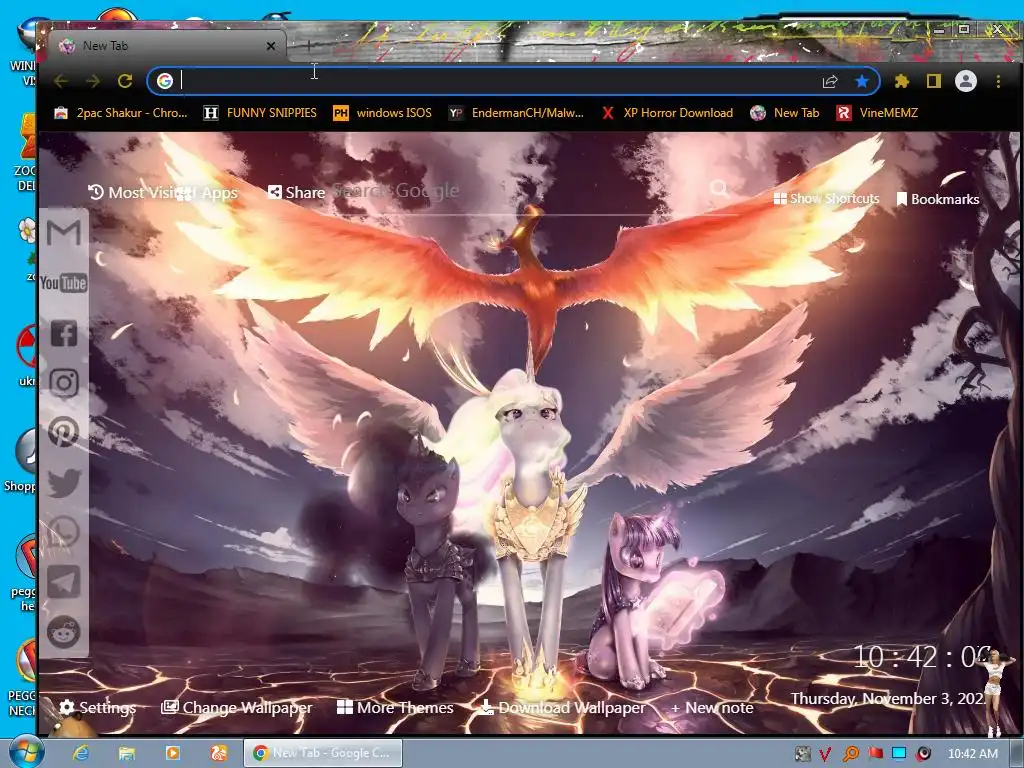Open YouTube from the sidebar

click(x=63, y=283)
